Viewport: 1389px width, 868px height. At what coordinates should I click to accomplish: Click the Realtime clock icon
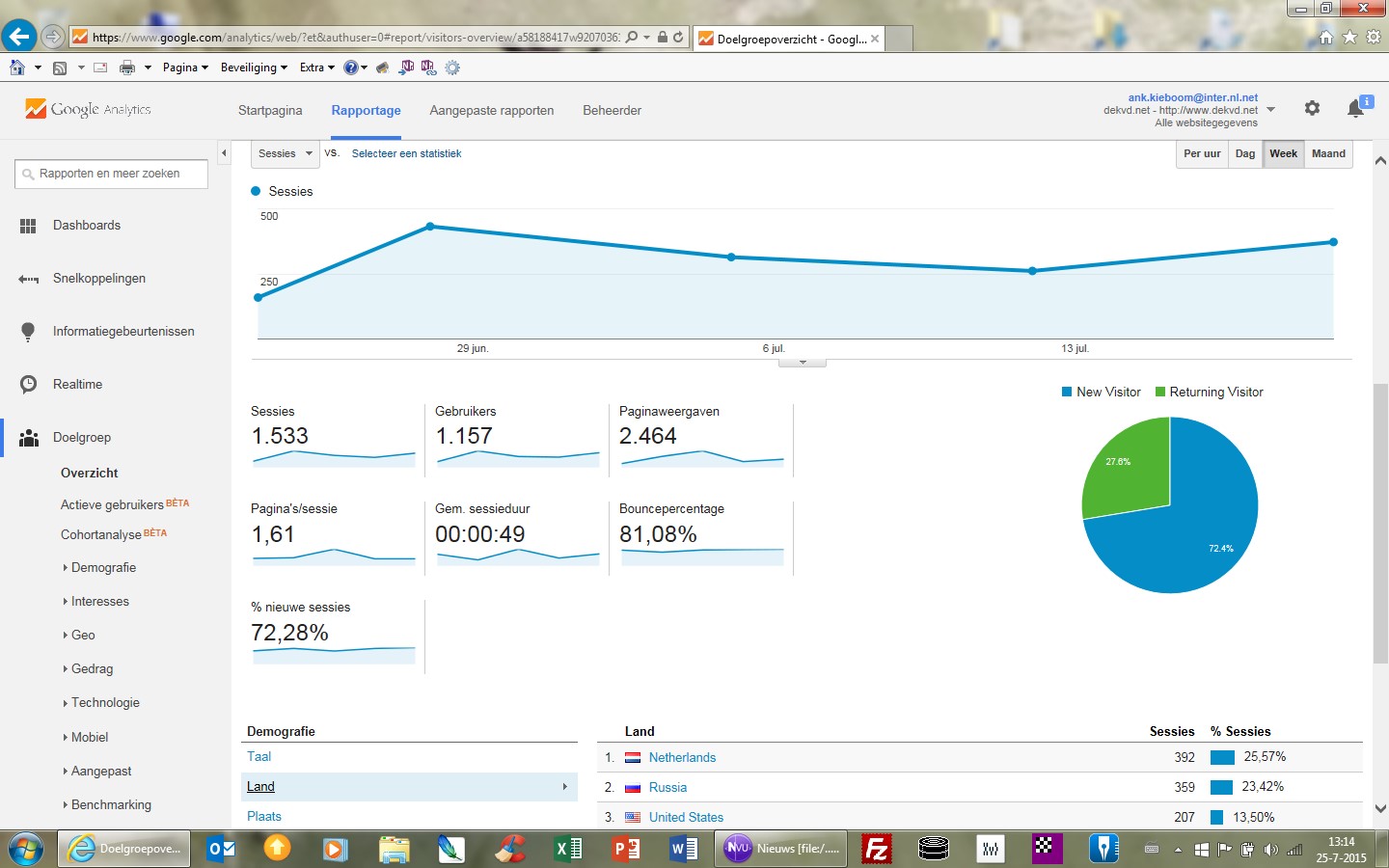tap(29, 384)
